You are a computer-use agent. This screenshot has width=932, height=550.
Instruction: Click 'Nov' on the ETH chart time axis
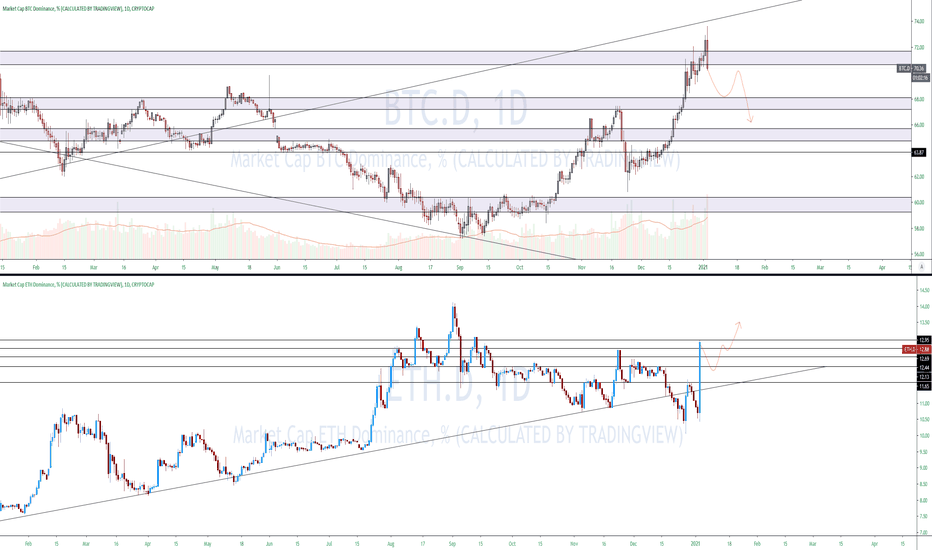(x=574, y=543)
